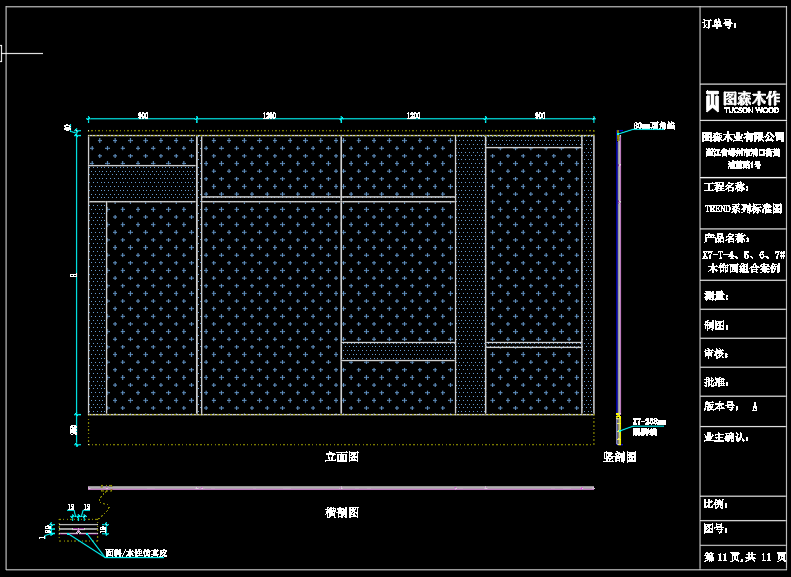The width and height of the screenshot is (791, 577).
Task: Select the 面料/木挂饰真皮 leader annotation text
Action: 142,552
